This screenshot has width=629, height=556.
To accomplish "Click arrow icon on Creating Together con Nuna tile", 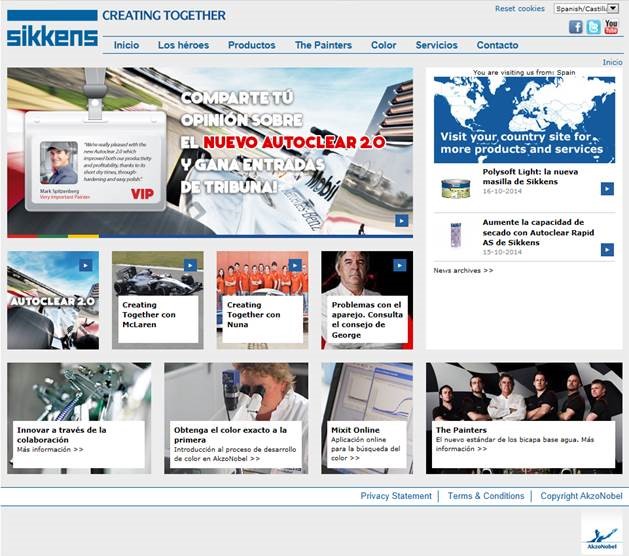I will [x=295, y=265].
